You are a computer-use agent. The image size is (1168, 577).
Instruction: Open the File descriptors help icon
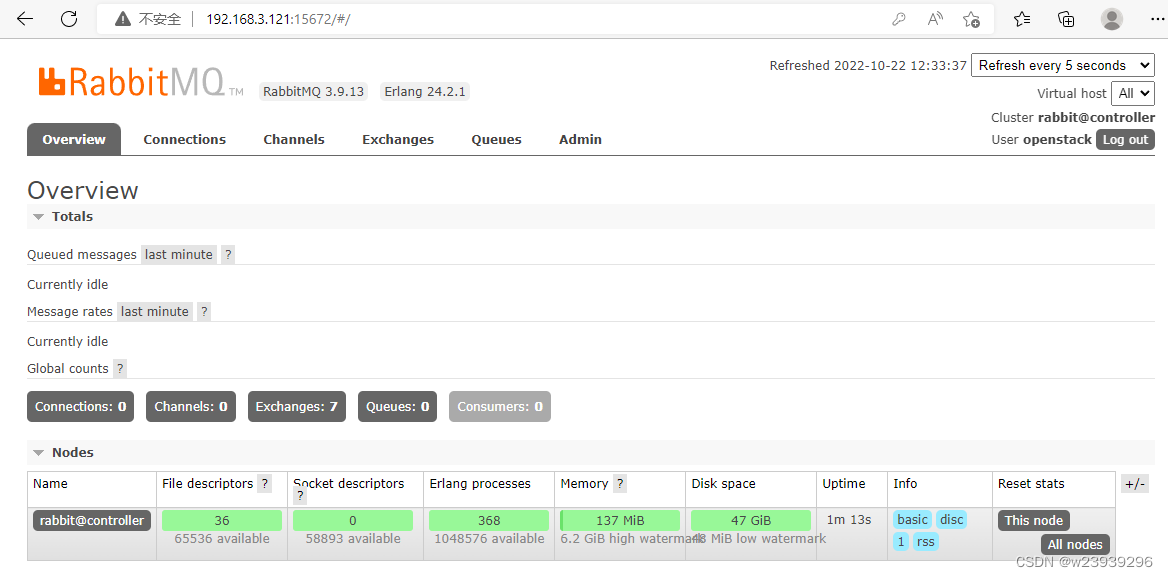[x=264, y=483]
